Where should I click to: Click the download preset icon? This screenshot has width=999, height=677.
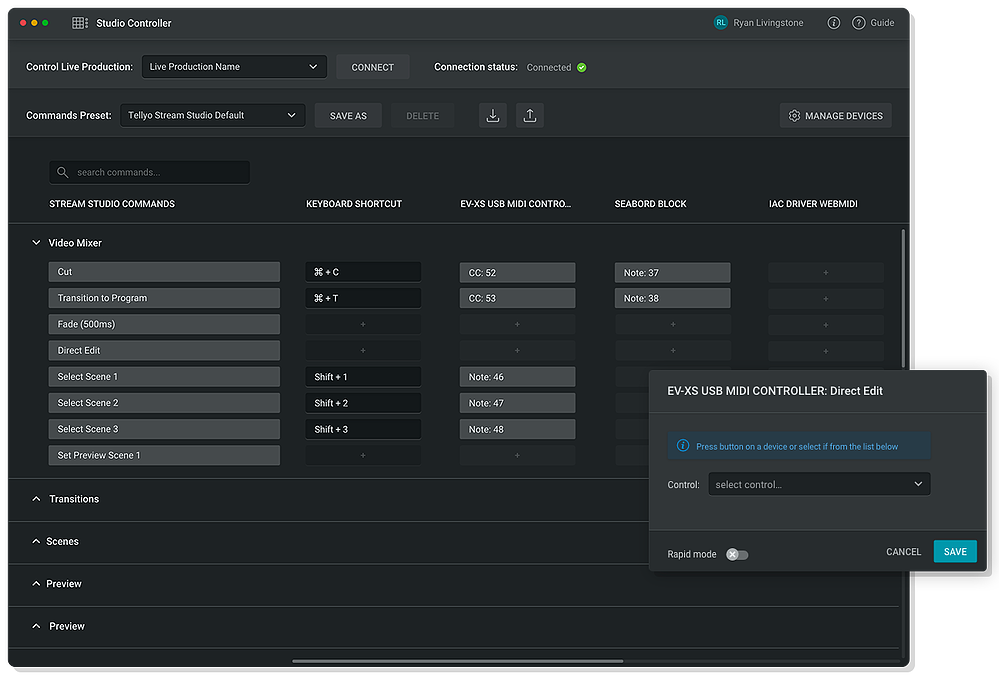(x=492, y=115)
